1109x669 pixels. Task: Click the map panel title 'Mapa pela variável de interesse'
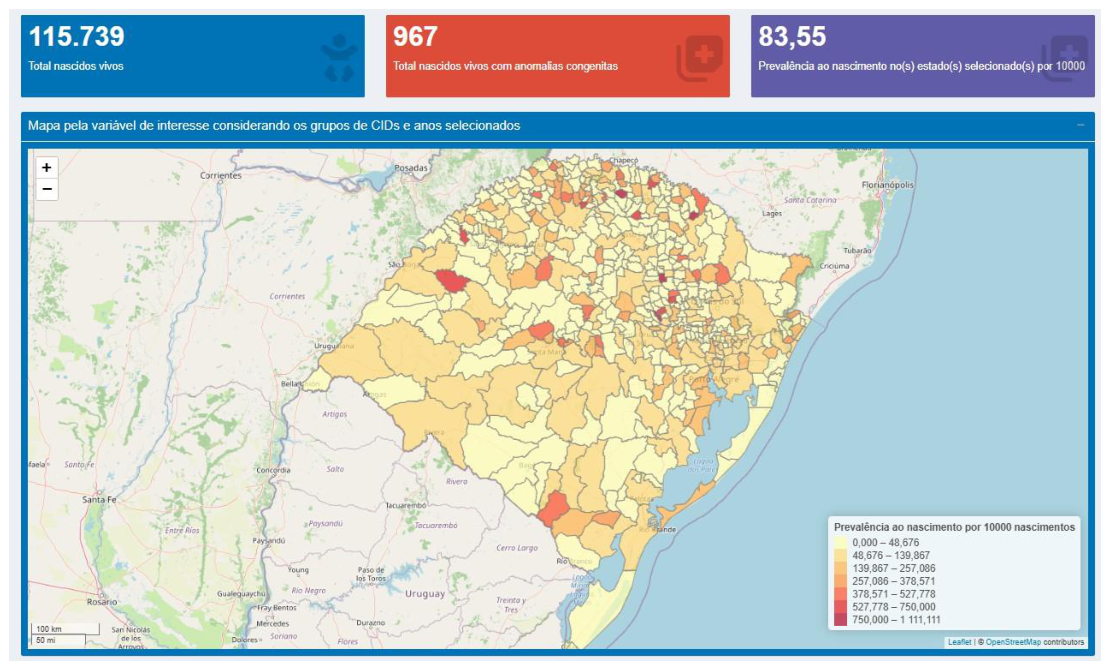[274, 126]
